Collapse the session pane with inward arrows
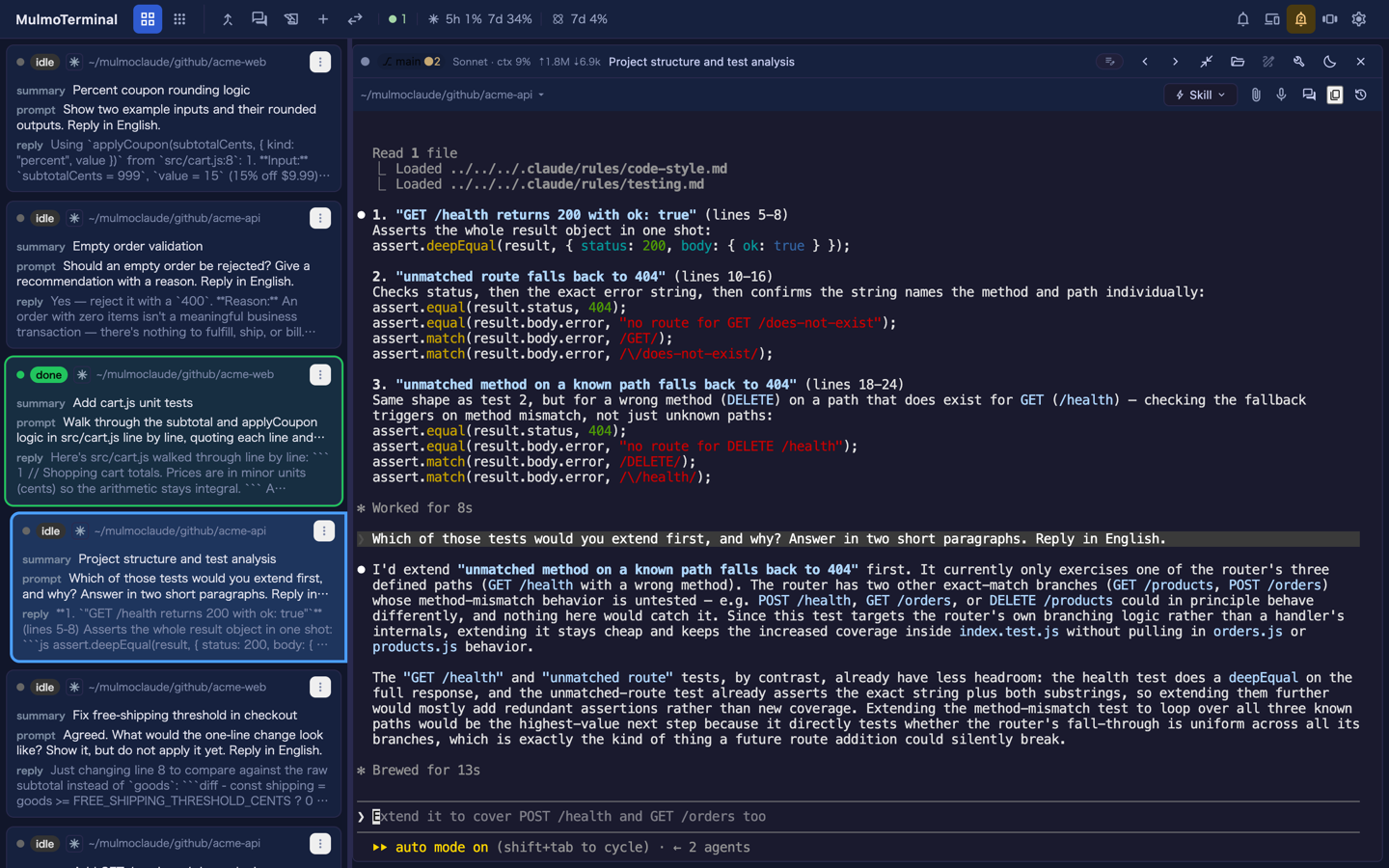 1207,62
